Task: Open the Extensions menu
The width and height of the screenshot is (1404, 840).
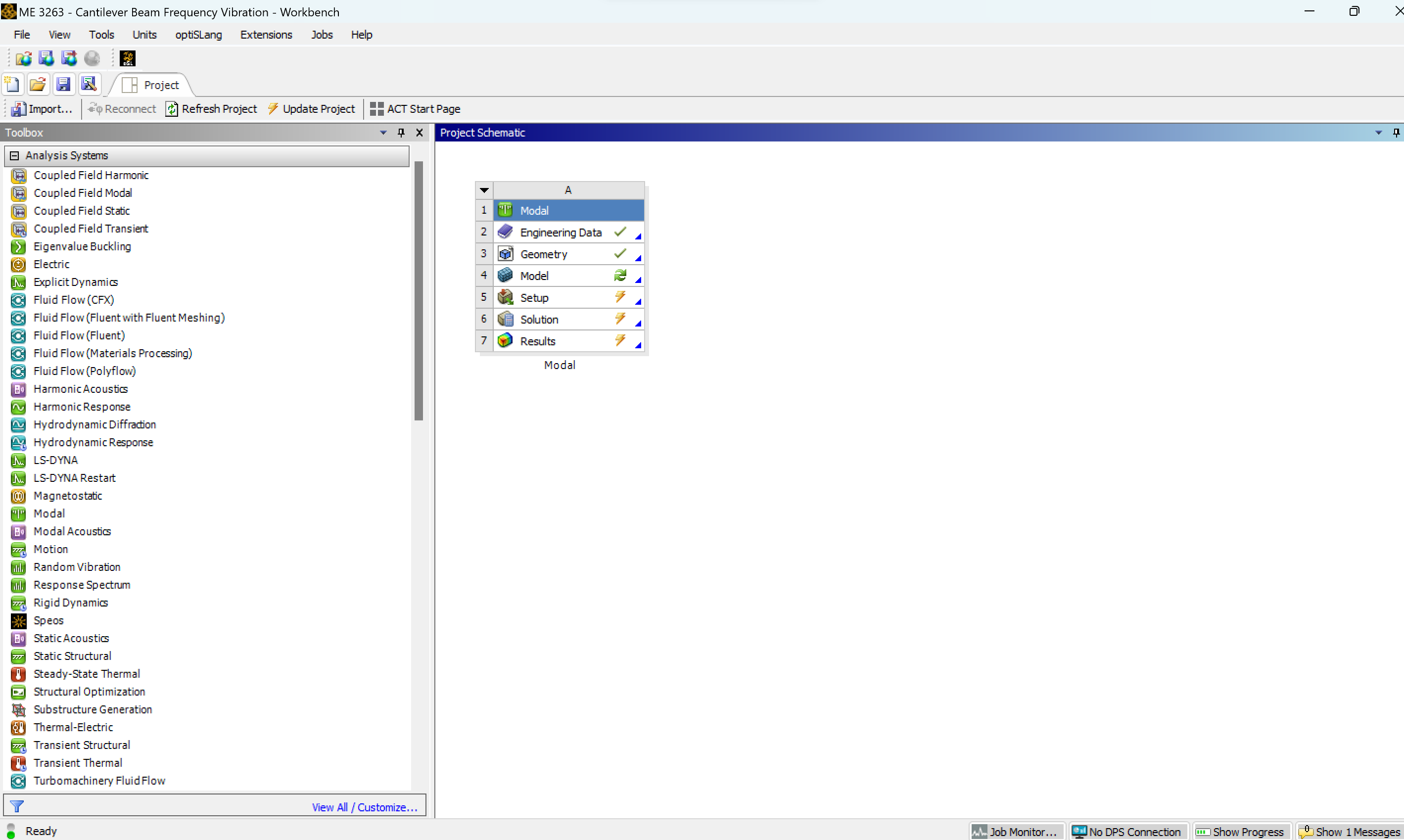Action: (266, 35)
